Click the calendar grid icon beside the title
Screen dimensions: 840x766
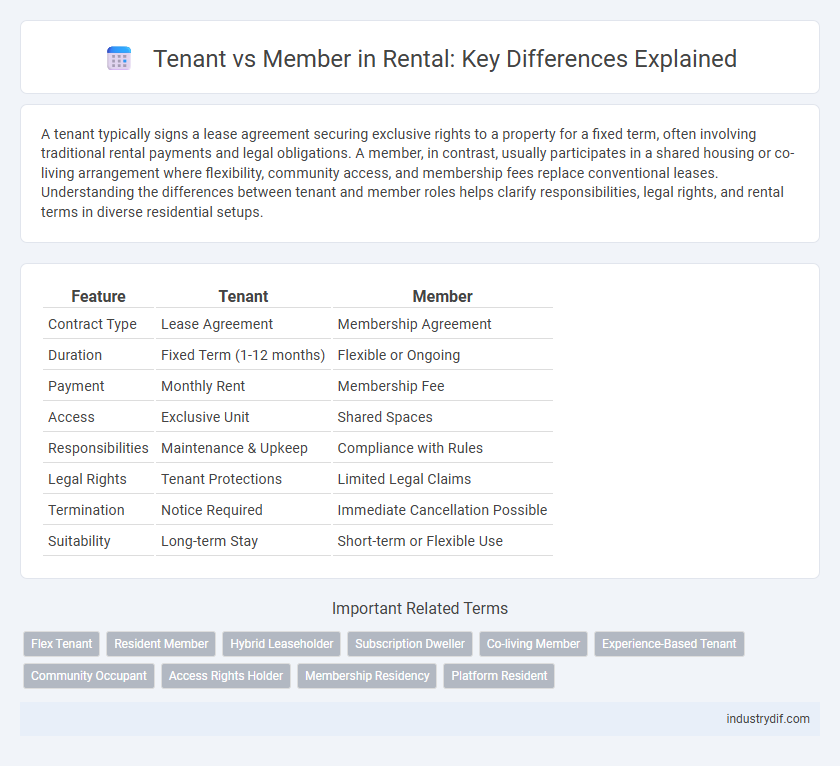[x=119, y=58]
